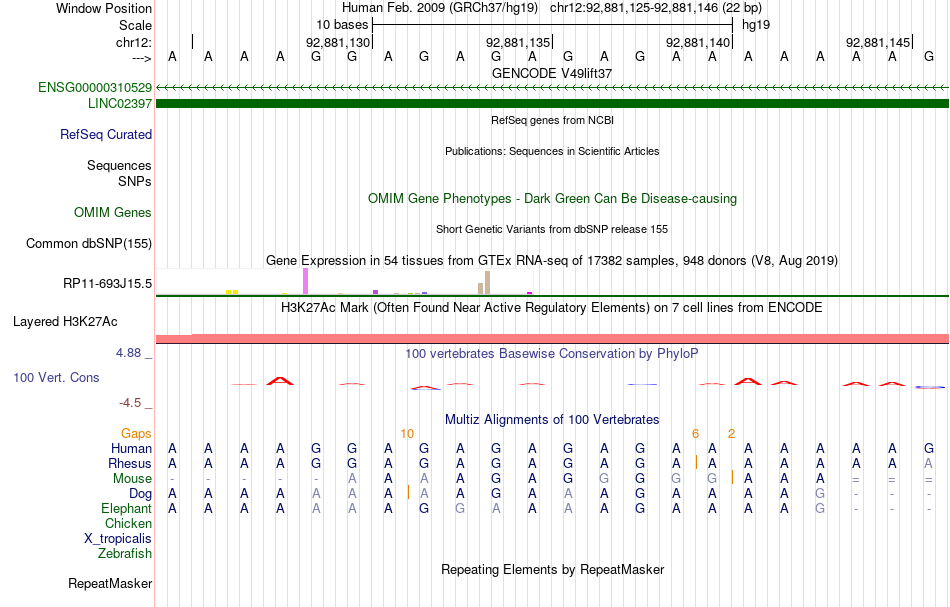Screen dimensions: 950x607
Task: Select the Dog species row label
Action: tap(140, 494)
